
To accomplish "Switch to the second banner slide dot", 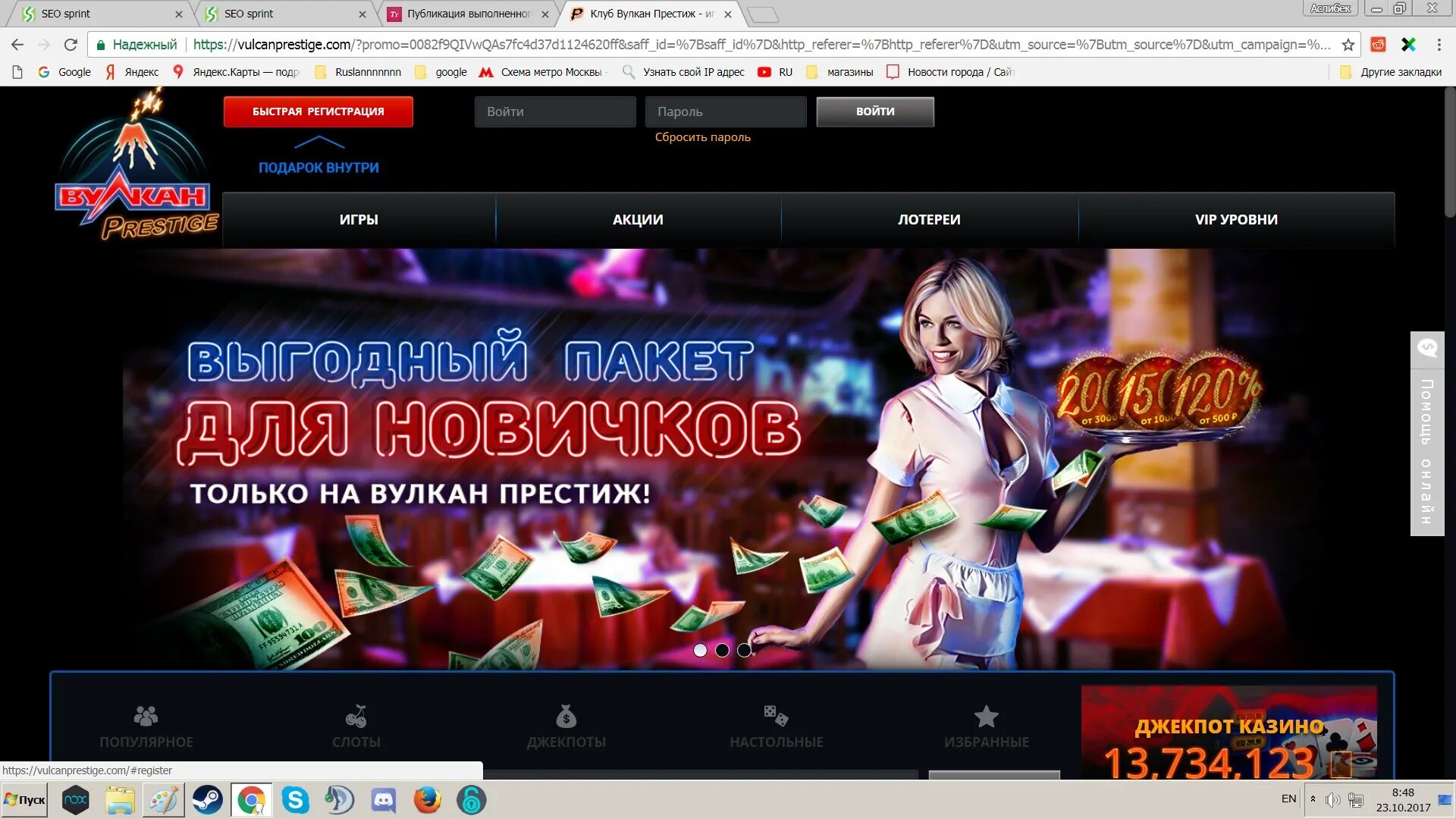I will (722, 650).
